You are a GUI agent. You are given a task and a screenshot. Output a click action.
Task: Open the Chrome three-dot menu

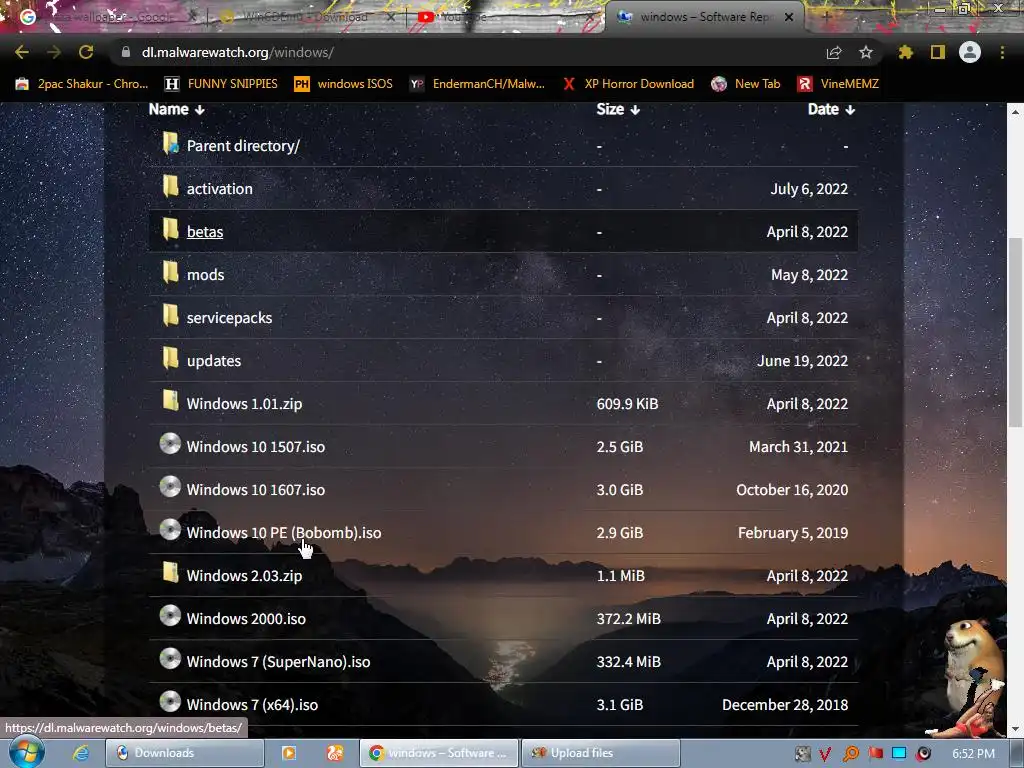point(1002,52)
